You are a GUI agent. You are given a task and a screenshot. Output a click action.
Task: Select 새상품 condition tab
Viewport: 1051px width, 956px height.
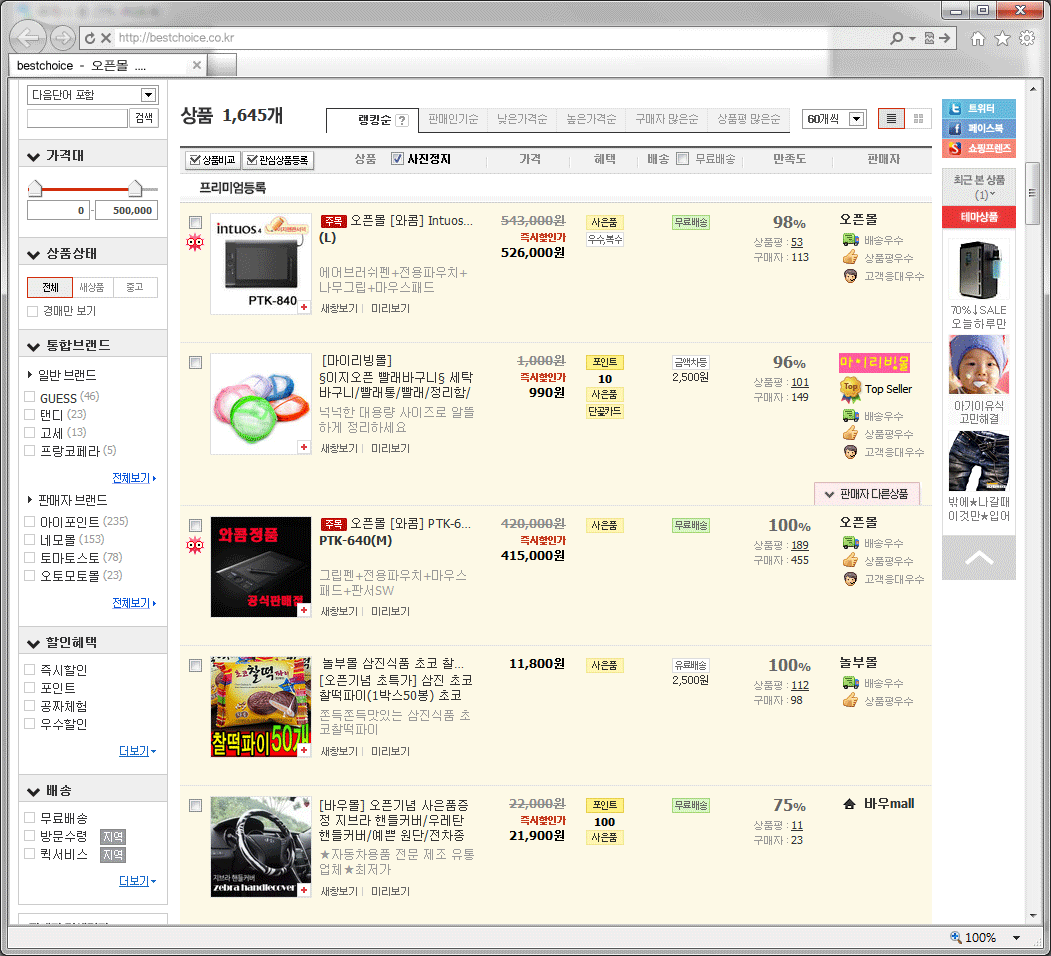[92, 287]
